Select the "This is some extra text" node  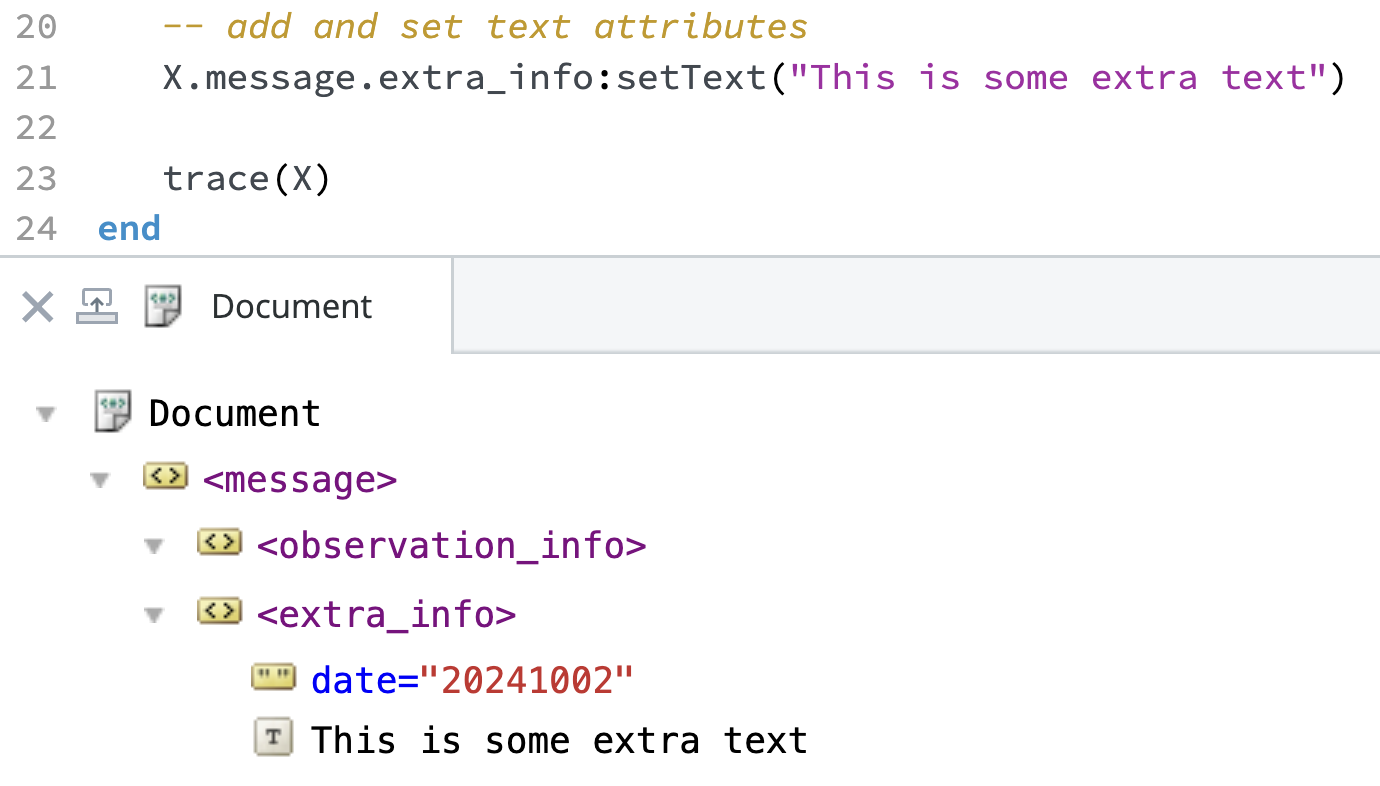click(558, 741)
